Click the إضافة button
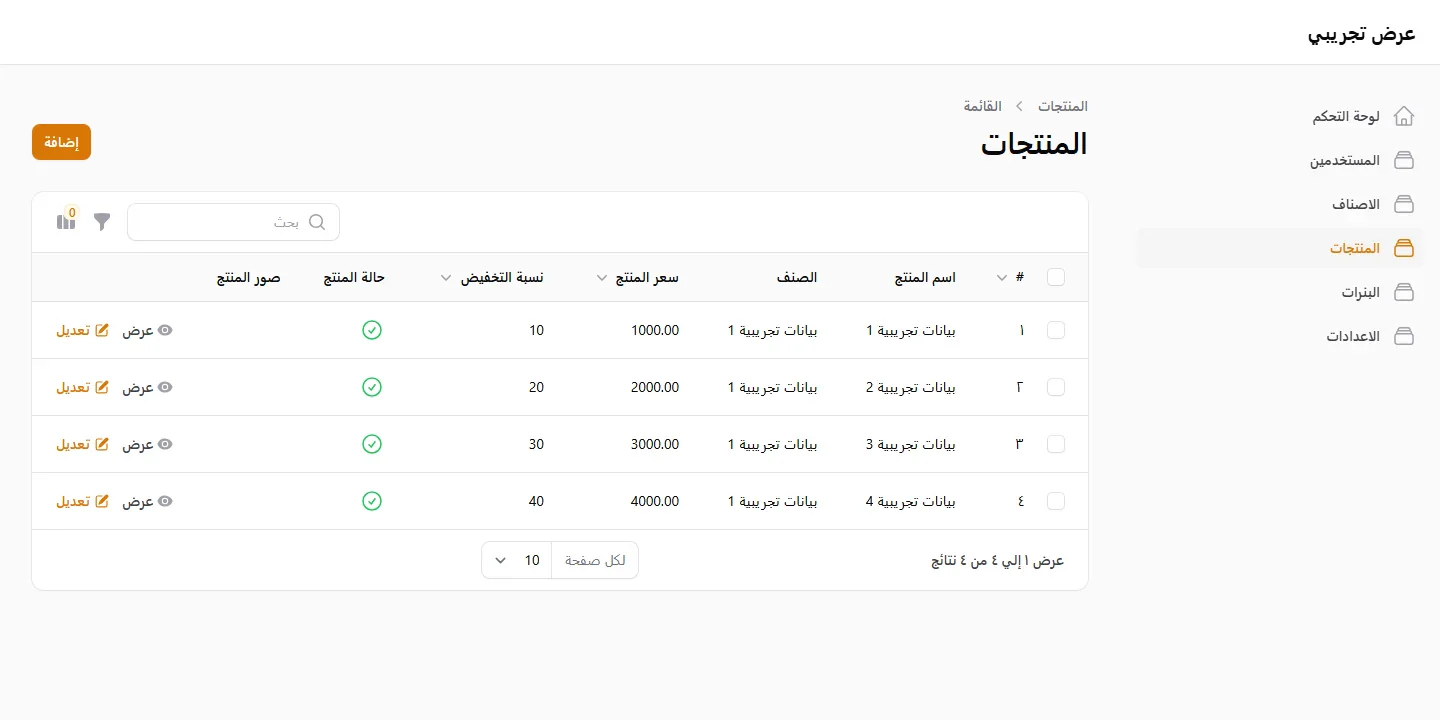Image resolution: width=1440 pixels, height=720 pixels. [x=62, y=142]
